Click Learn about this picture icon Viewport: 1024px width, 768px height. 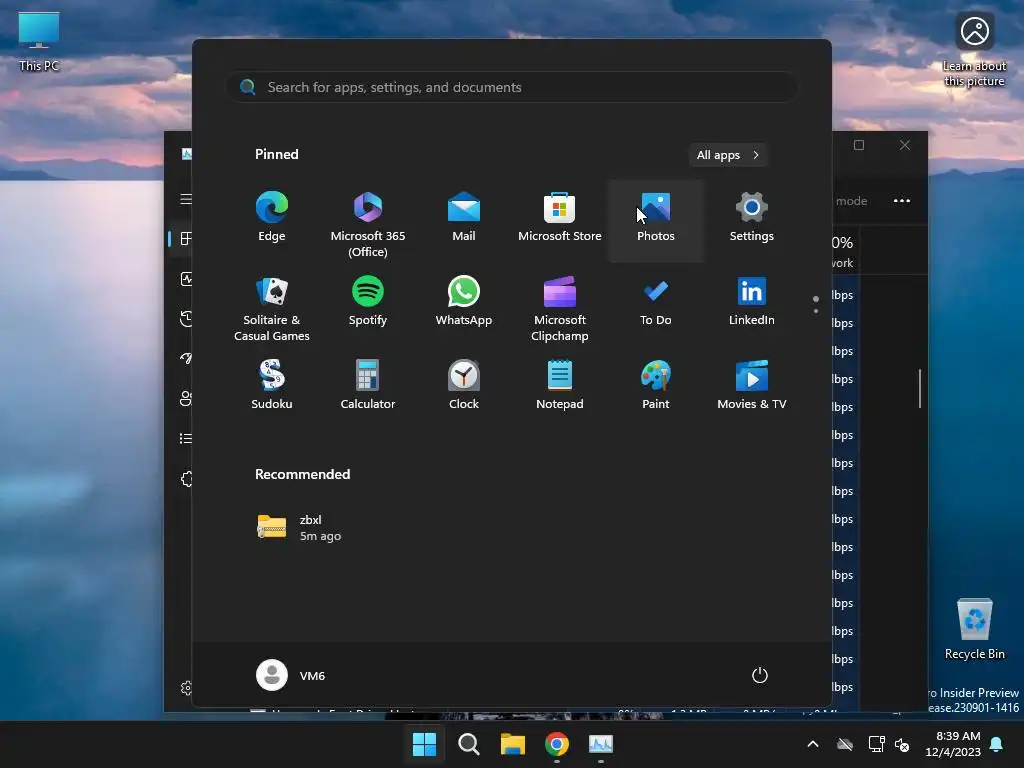click(974, 51)
